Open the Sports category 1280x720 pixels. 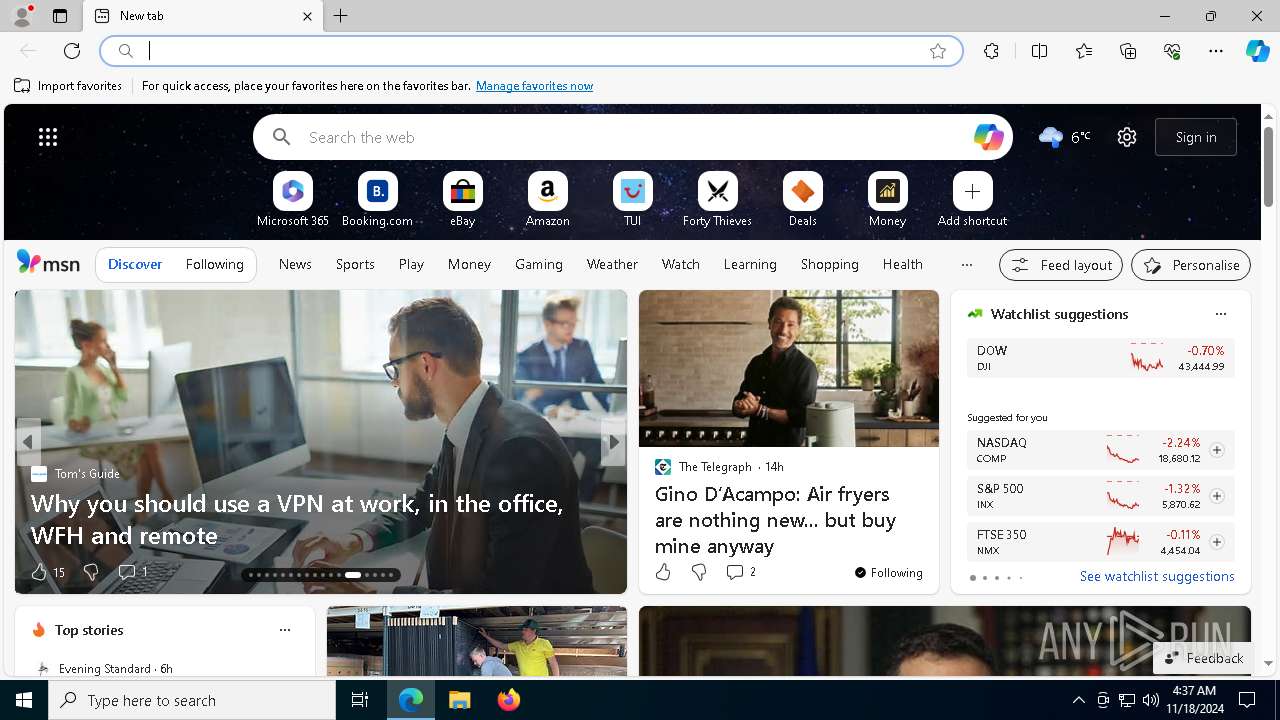click(355, 264)
